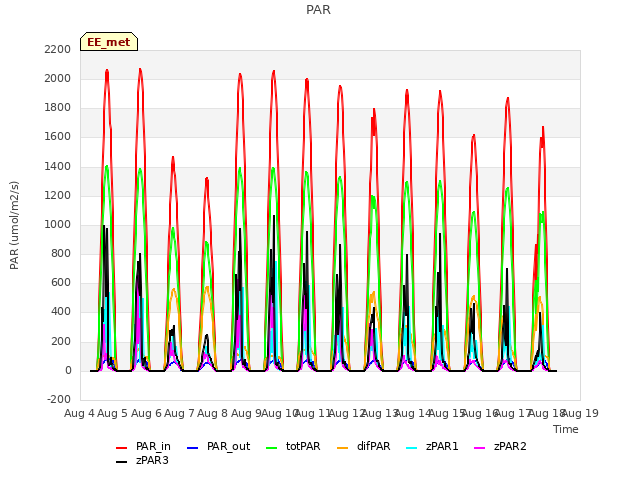The image size is (640, 480).
Task: Click the Aug 10 black zPAR3 spike
Action: (x=274, y=216)
